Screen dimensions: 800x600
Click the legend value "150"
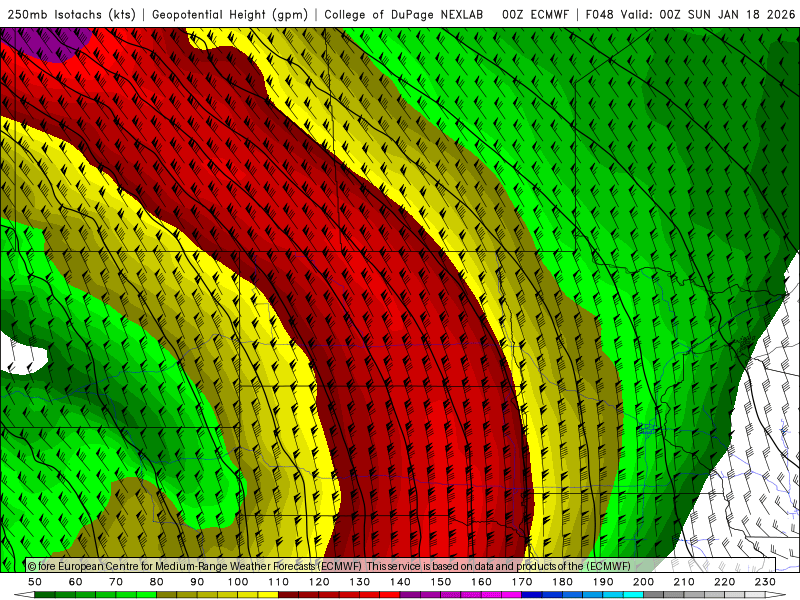[x=441, y=582]
